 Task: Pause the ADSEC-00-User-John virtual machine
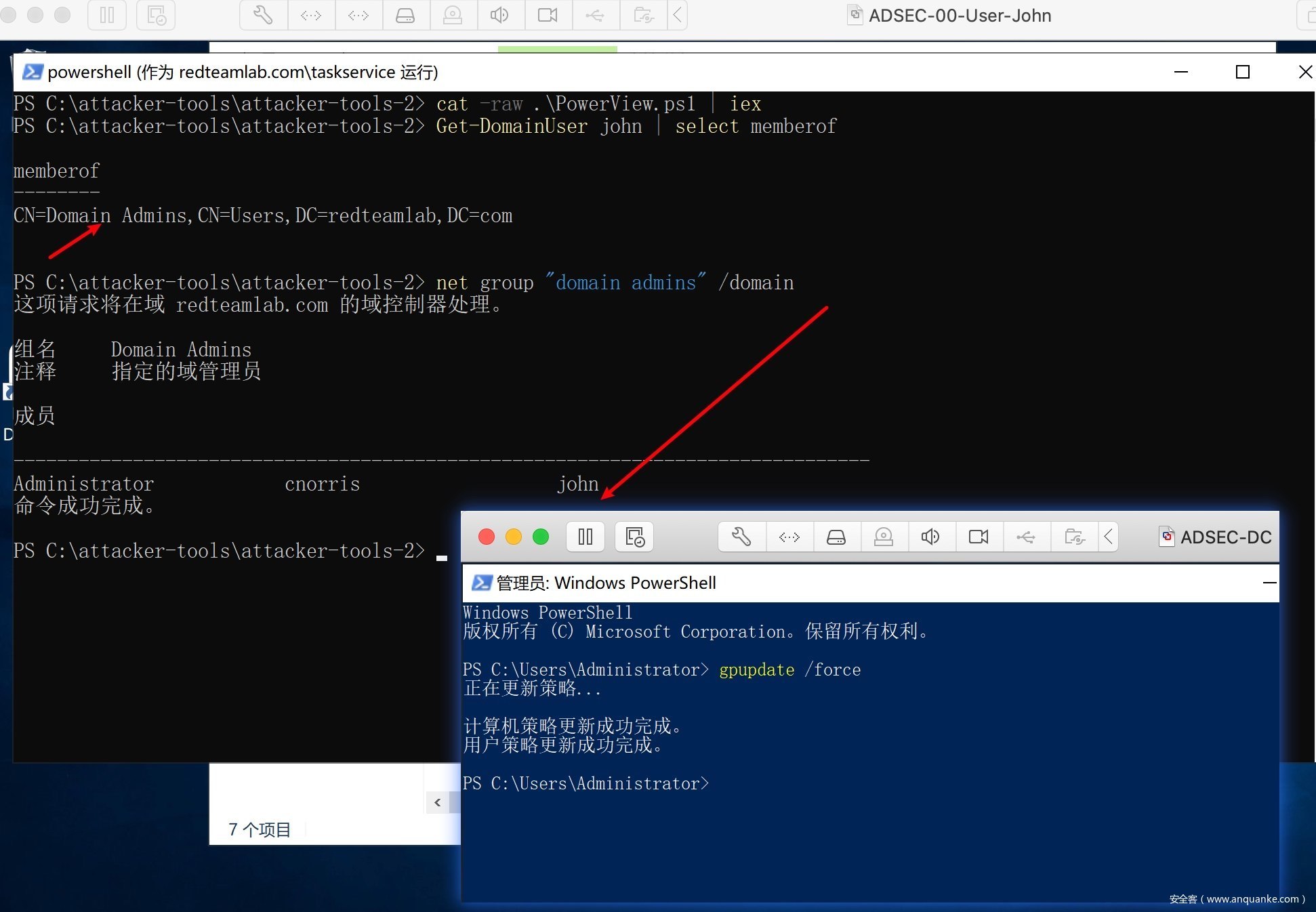[x=107, y=15]
